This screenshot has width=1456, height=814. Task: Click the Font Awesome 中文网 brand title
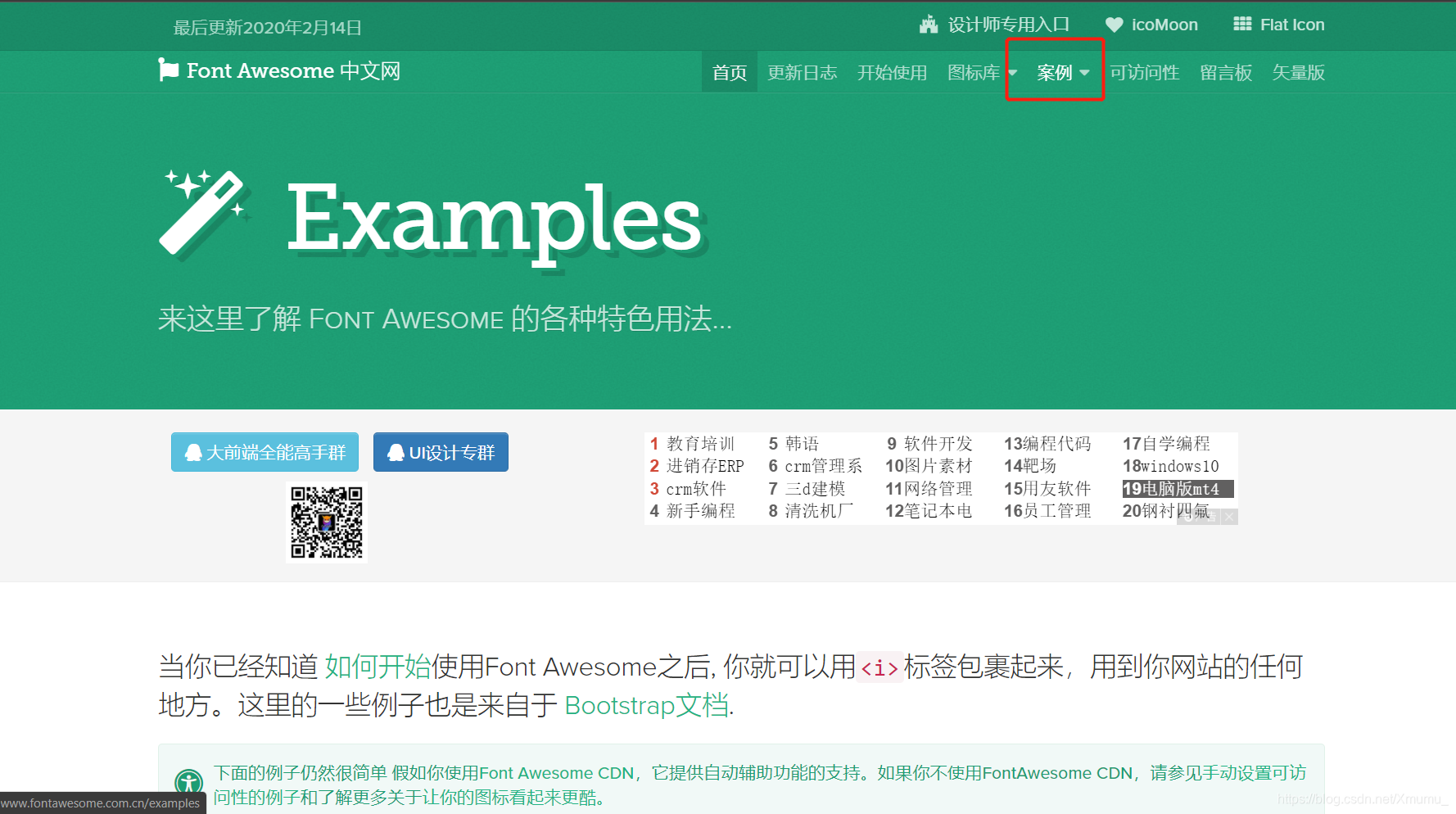[293, 71]
